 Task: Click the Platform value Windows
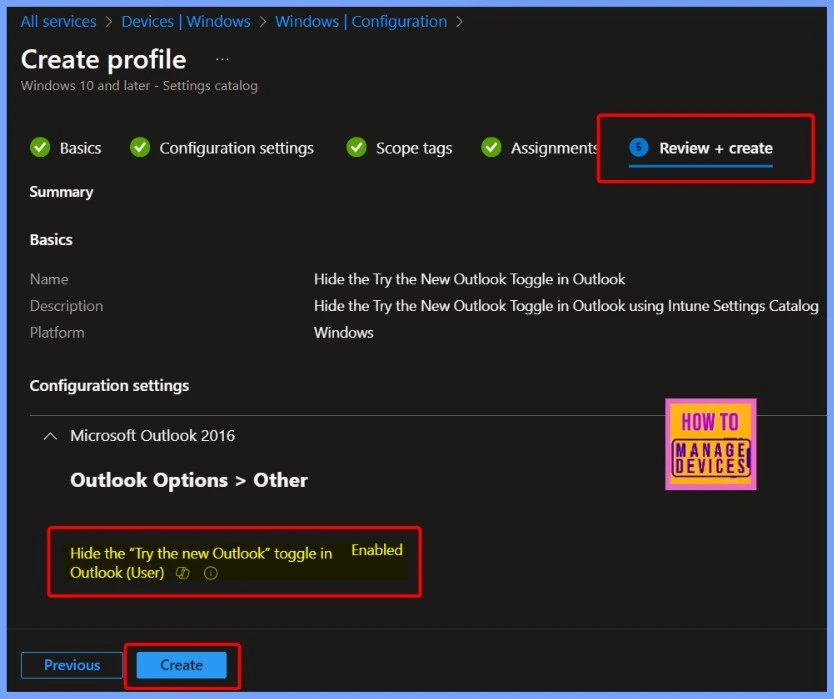344,332
